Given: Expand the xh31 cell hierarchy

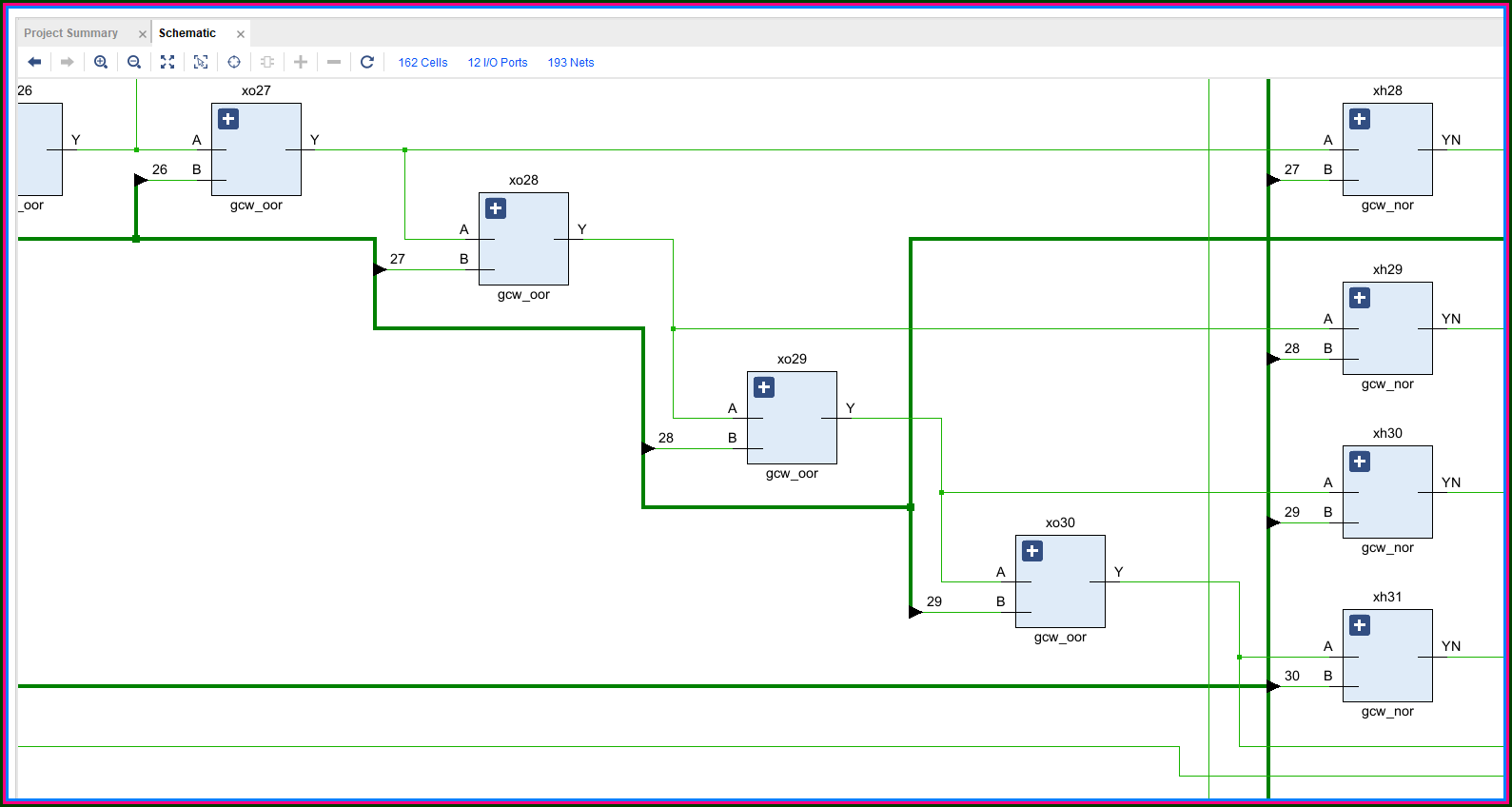Looking at the screenshot, I should 1360,625.
